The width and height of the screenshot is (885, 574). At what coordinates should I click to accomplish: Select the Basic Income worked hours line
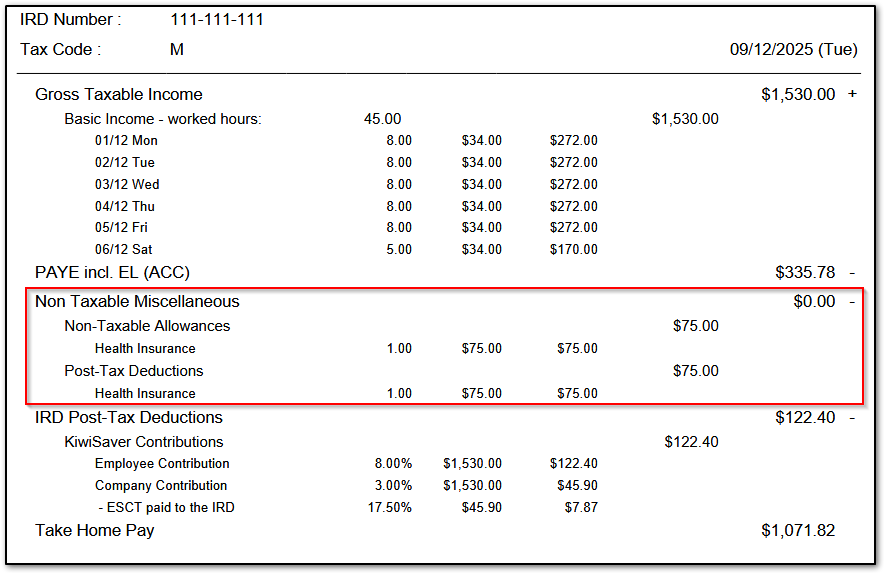coord(162,119)
